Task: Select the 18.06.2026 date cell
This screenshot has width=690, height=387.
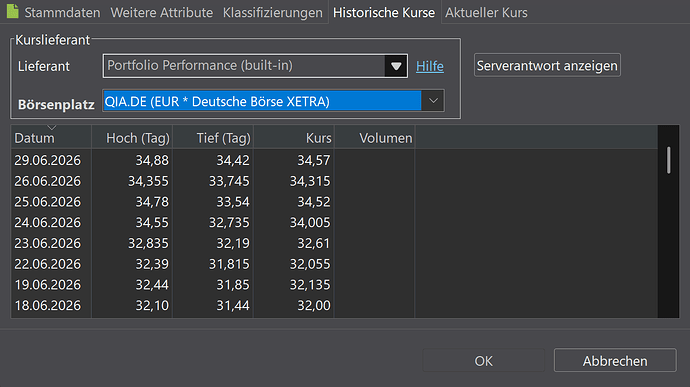Action: click(48, 305)
